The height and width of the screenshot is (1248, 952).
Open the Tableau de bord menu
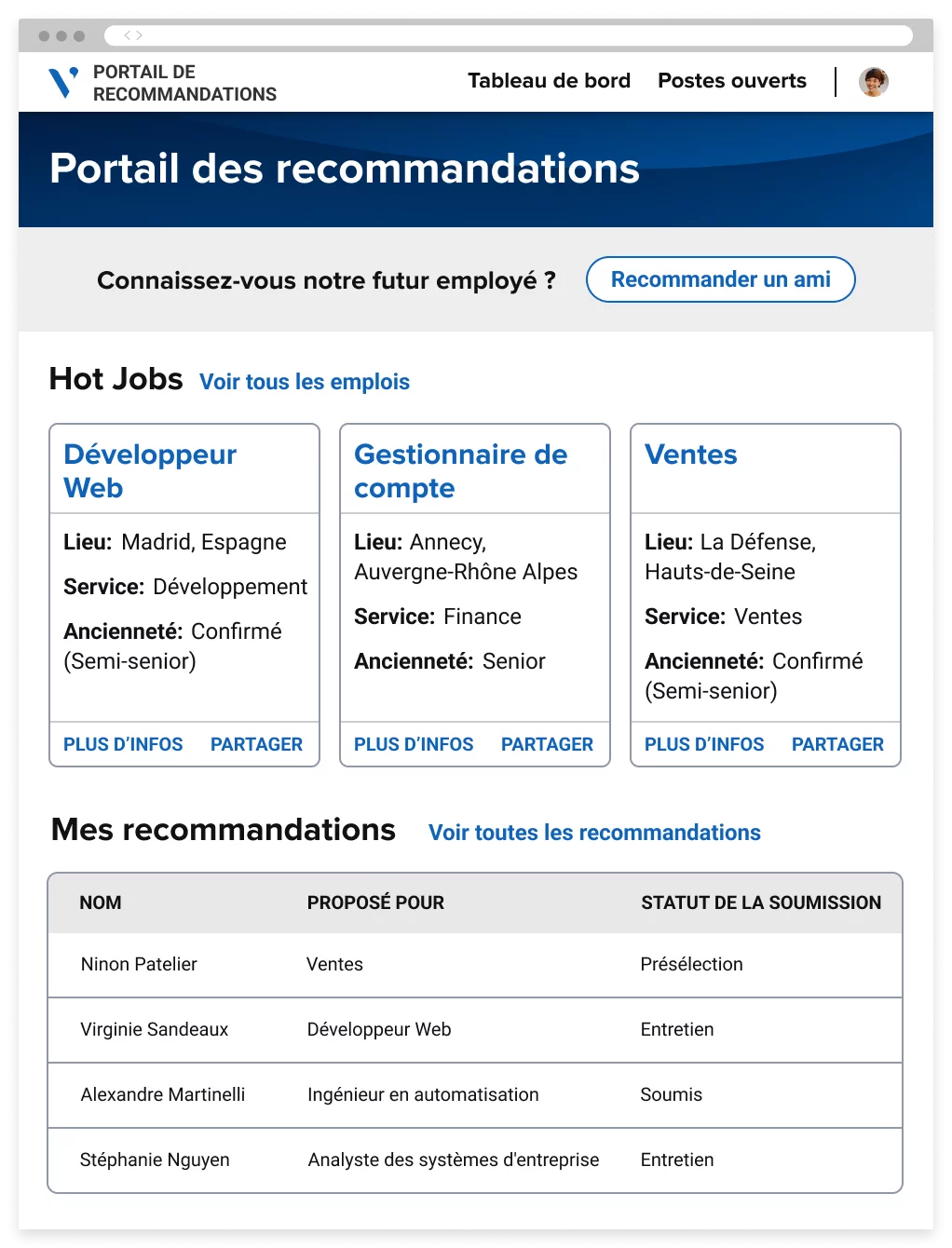click(x=549, y=81)
